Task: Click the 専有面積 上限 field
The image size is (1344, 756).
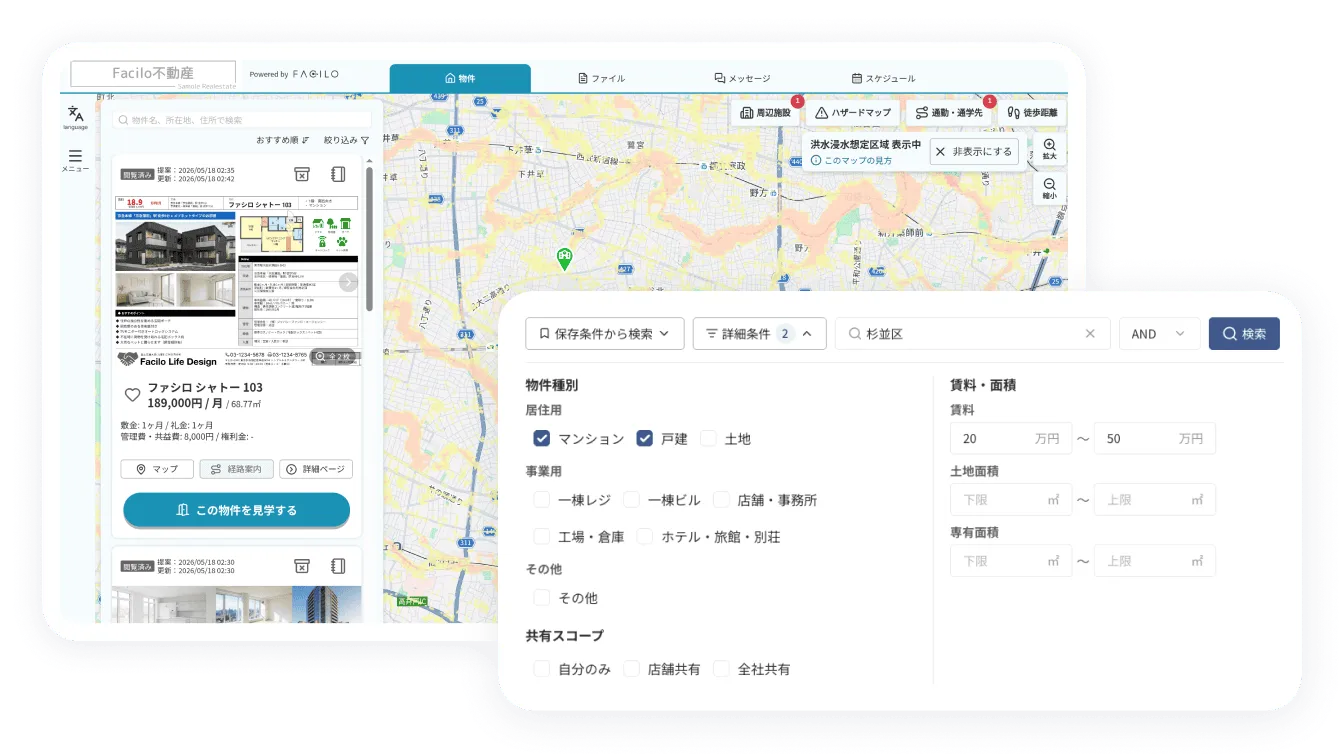Action: point(1155,561)
